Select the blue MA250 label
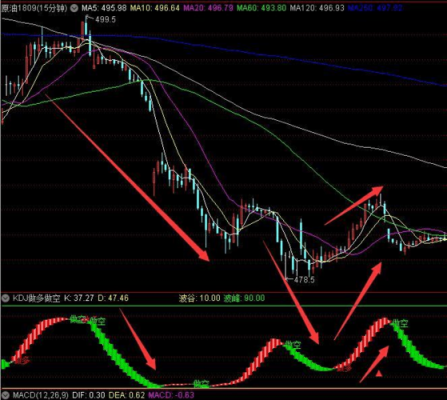This screenshot has height=400, width=447. pos(375,7)
